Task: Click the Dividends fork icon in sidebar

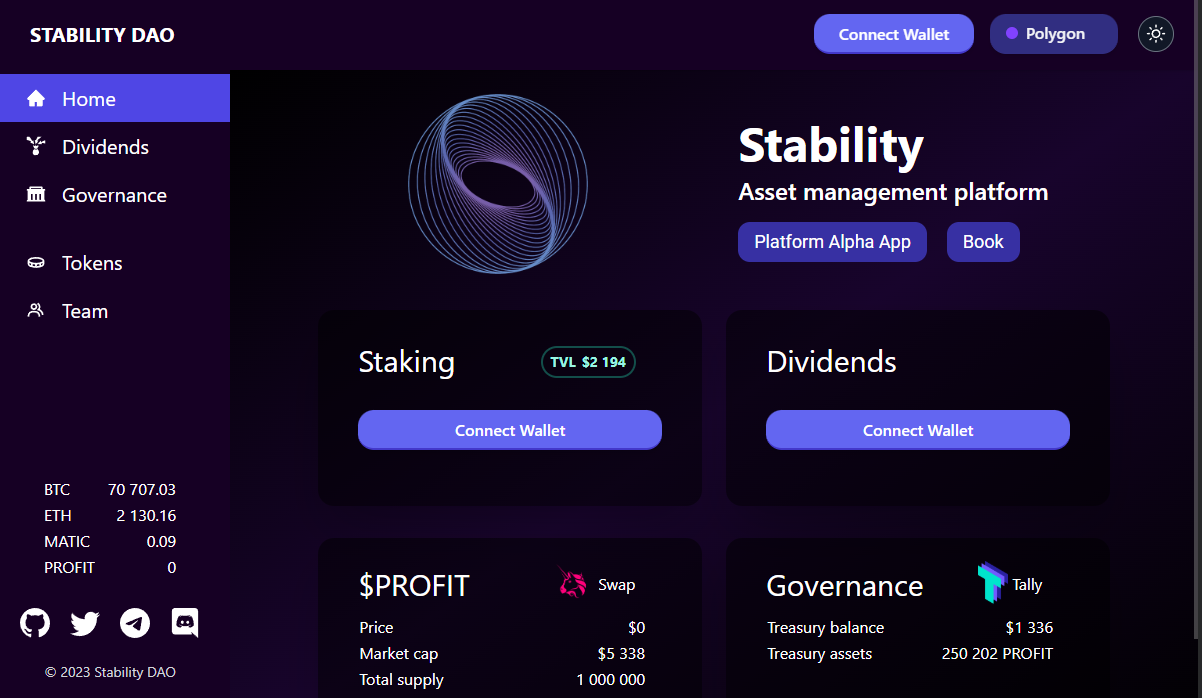Action: (36, 146)
